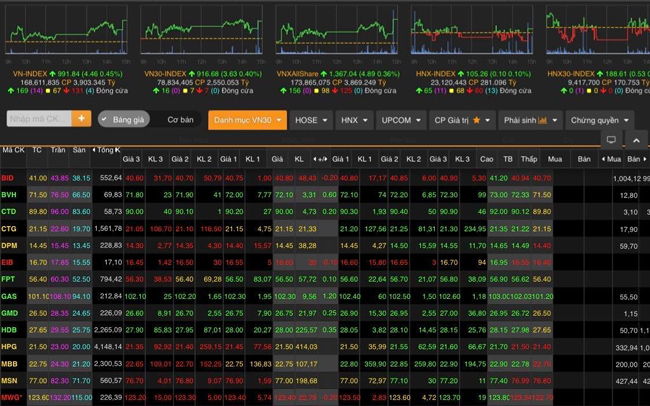This screenshot has height=406, width=650.
Task: Select the FPT stock symbol row
Action: pyautogui.click(x=8, y=279)
